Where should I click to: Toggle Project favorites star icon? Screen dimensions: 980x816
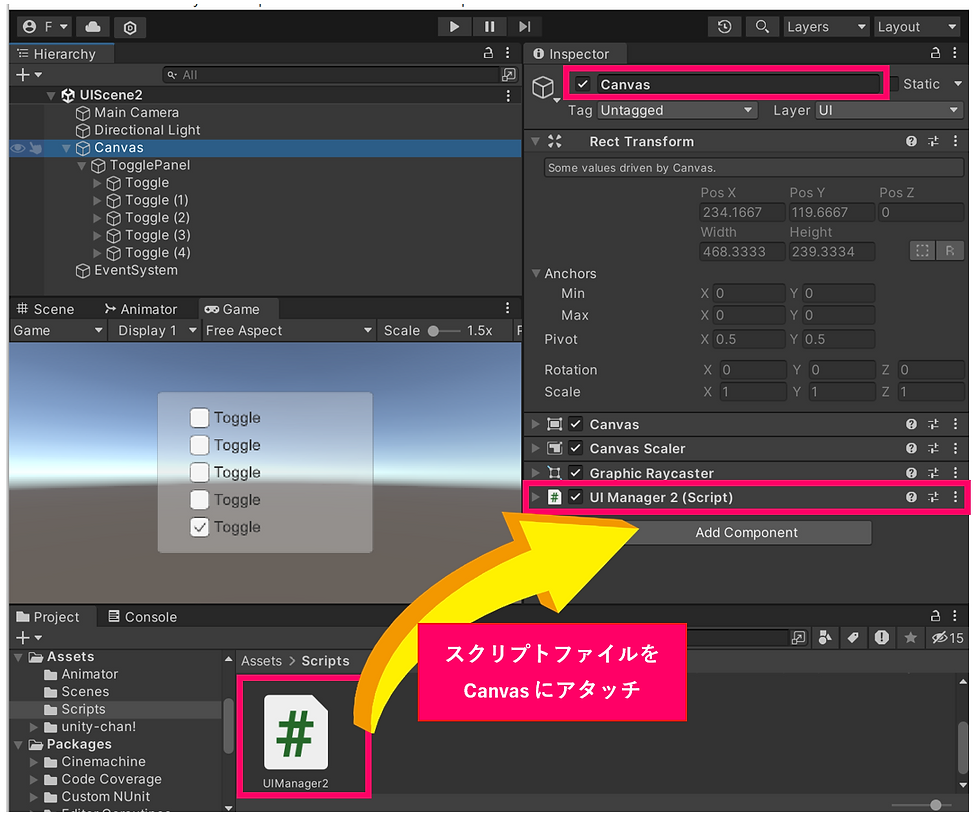911,638
